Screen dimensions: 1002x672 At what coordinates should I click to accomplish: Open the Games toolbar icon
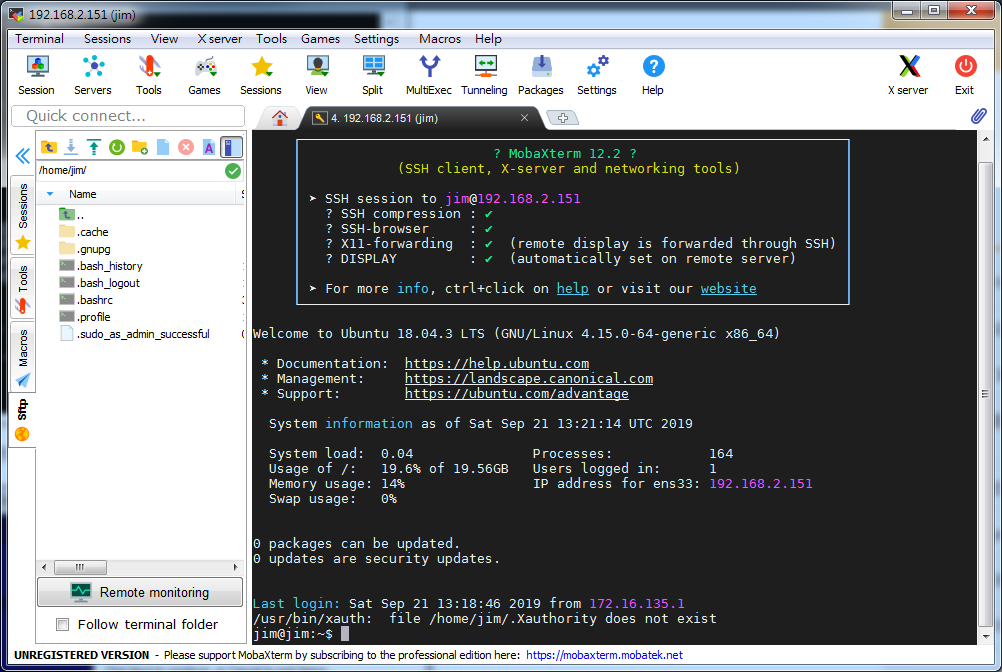(x=204, y=75)
